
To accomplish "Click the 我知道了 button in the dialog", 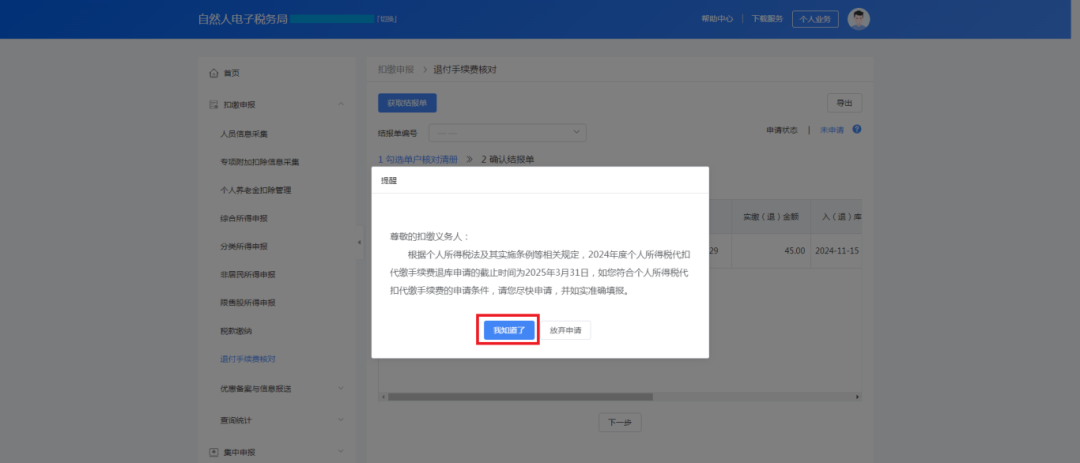I will click(x=509, y=330).
